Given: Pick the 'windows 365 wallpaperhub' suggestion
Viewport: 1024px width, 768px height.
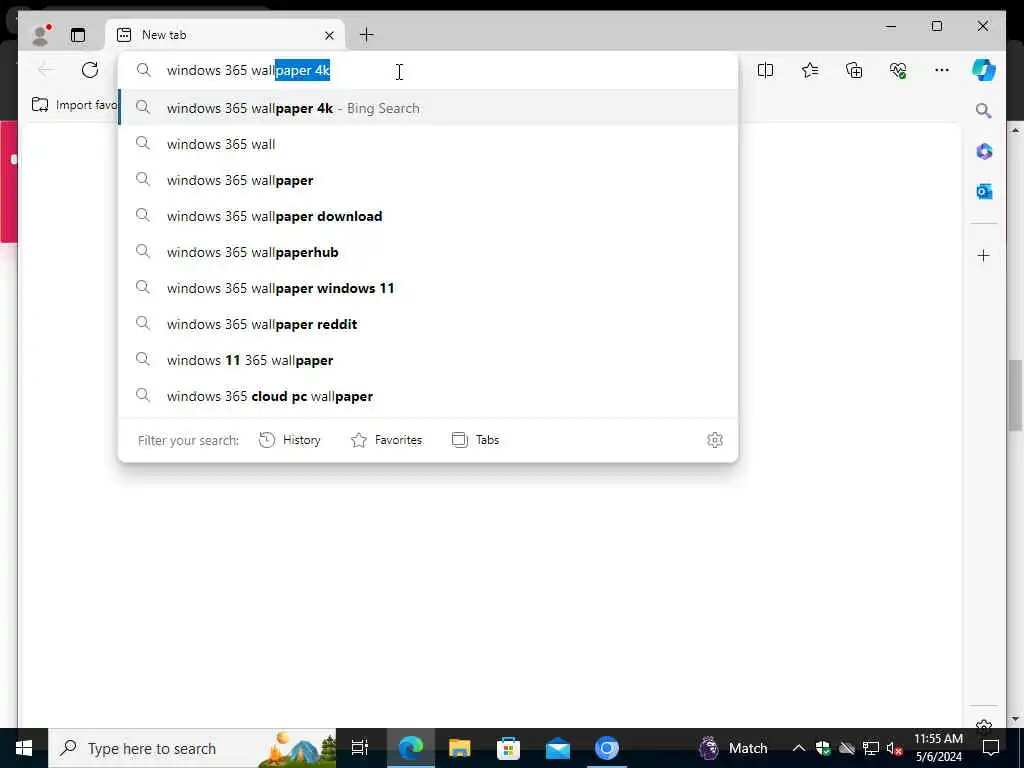Looking at the screenshot, I should (x=428, y=251).
